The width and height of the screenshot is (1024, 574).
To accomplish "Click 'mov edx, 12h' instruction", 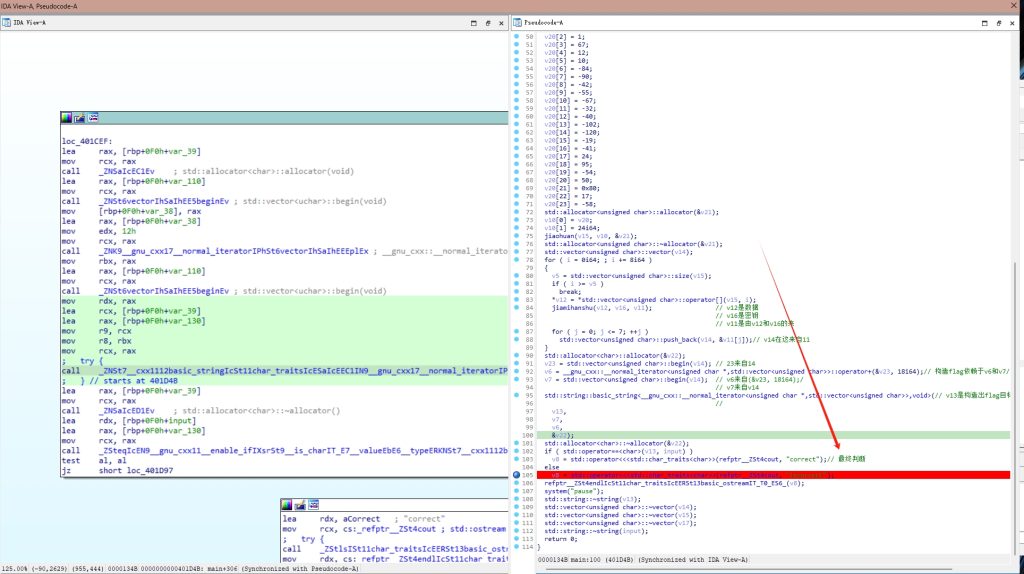I will point(99,231).
